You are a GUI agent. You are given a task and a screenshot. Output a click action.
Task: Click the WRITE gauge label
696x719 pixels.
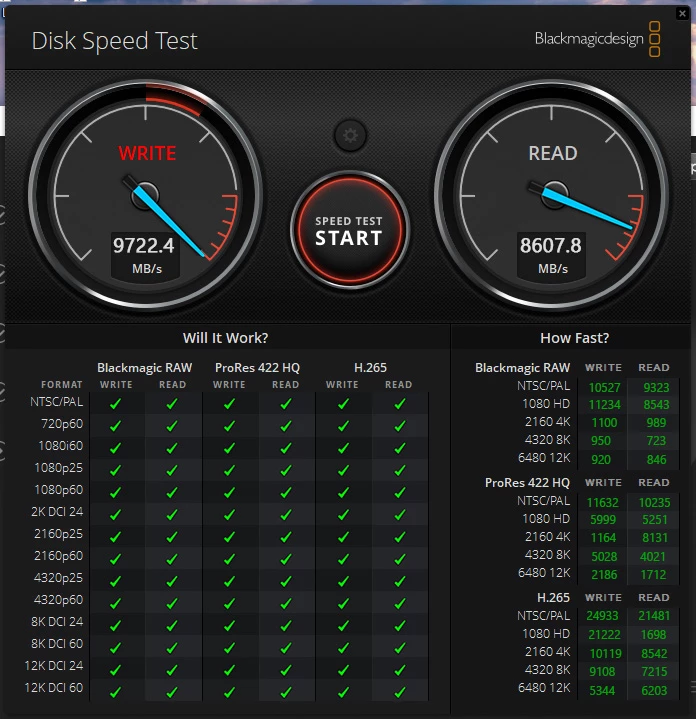coord(147,153)
